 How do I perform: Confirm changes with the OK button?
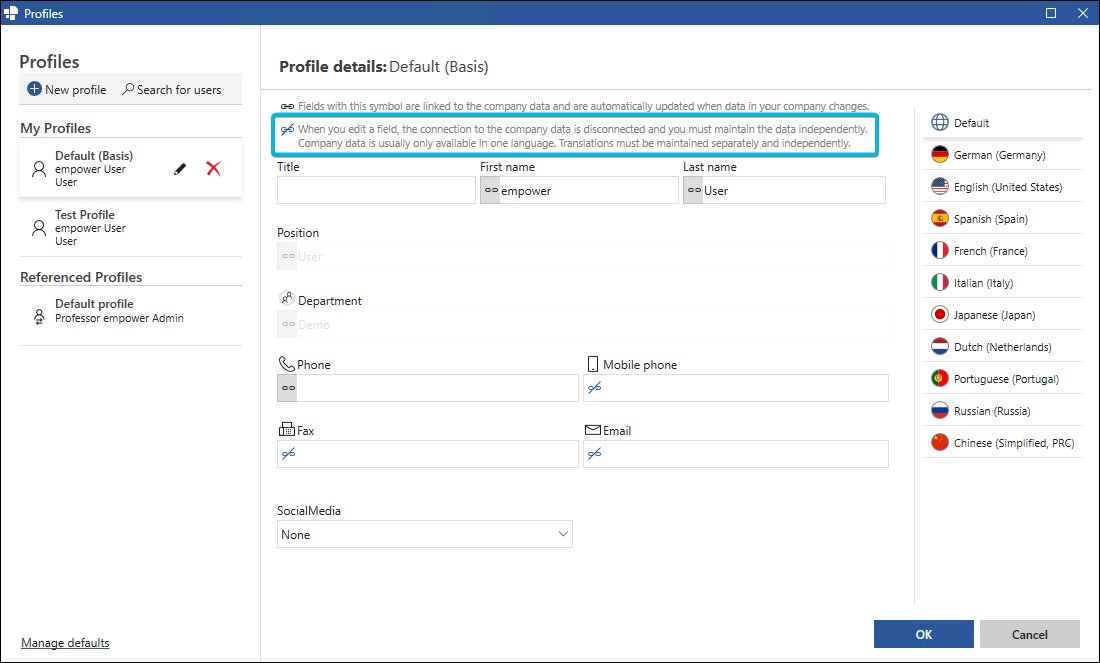(923, 634)
